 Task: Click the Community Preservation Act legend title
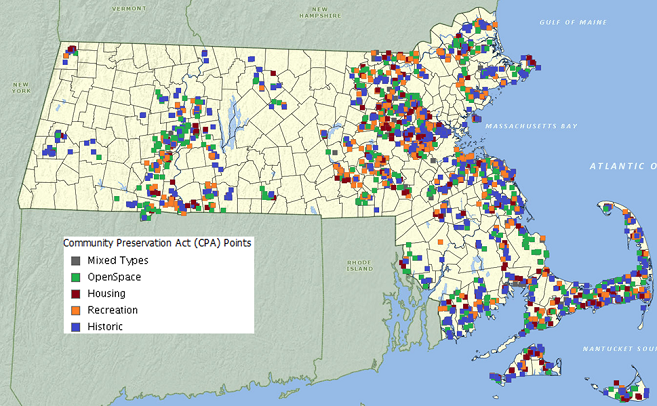click(157, 243)
